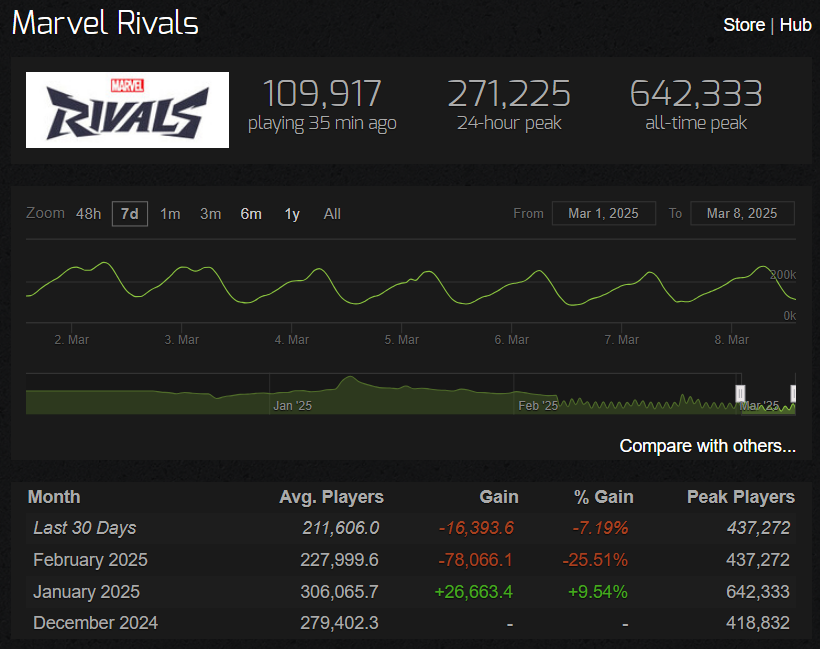Screen dimensions: 820x649
Task: Click the 642,333 all-time peak figure
Action: tap(696, 94)
